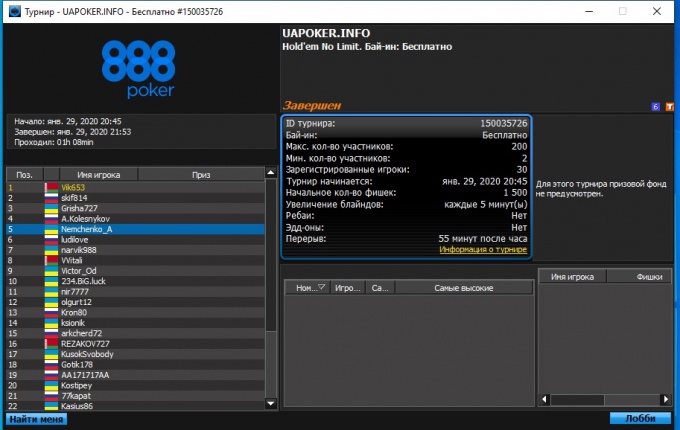The height and width of the screenshot is (430, 680).
Task: Click the 'Найти меня' button
Action: coord(36,419)
